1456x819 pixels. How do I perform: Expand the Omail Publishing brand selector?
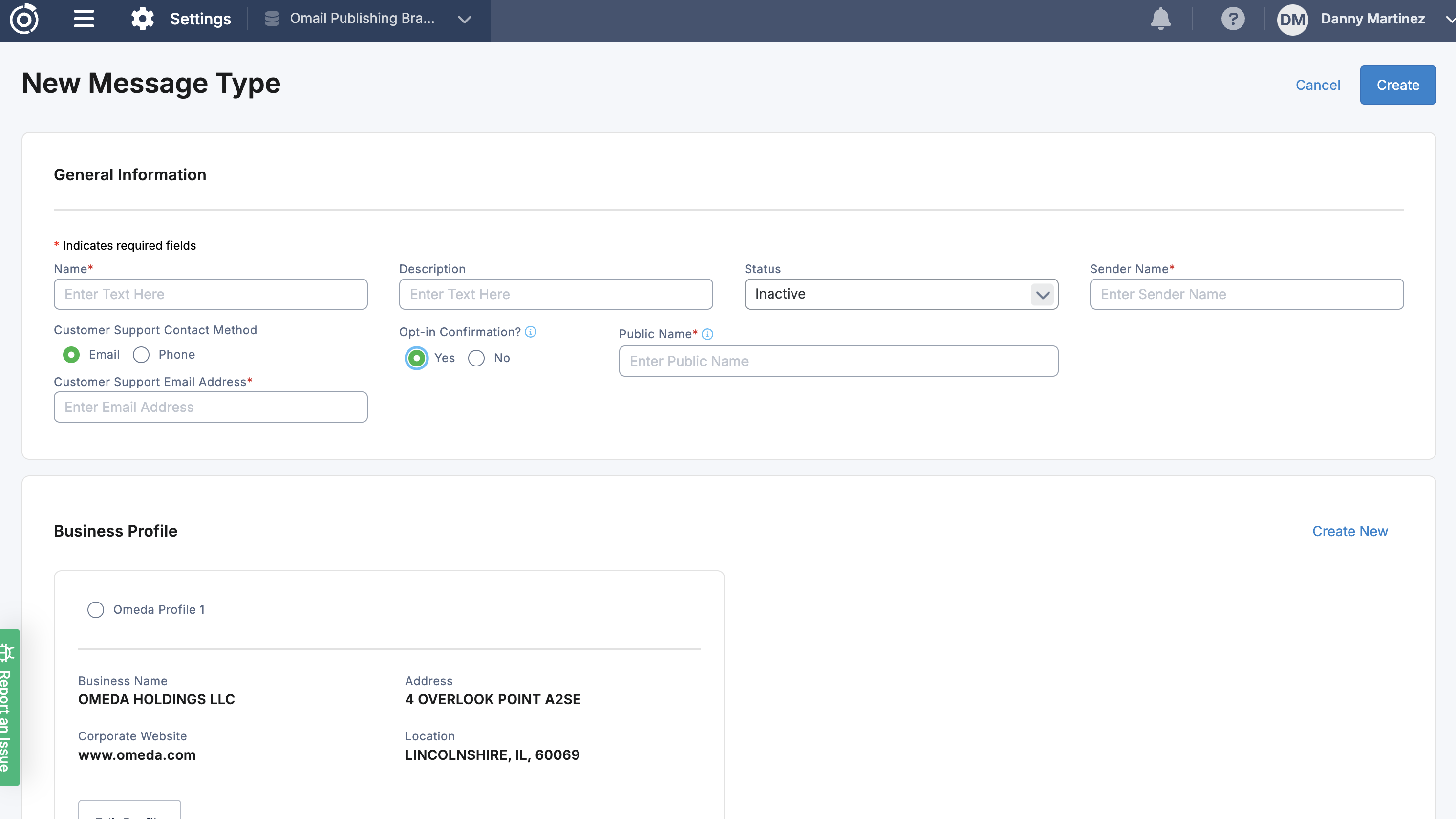464,20
